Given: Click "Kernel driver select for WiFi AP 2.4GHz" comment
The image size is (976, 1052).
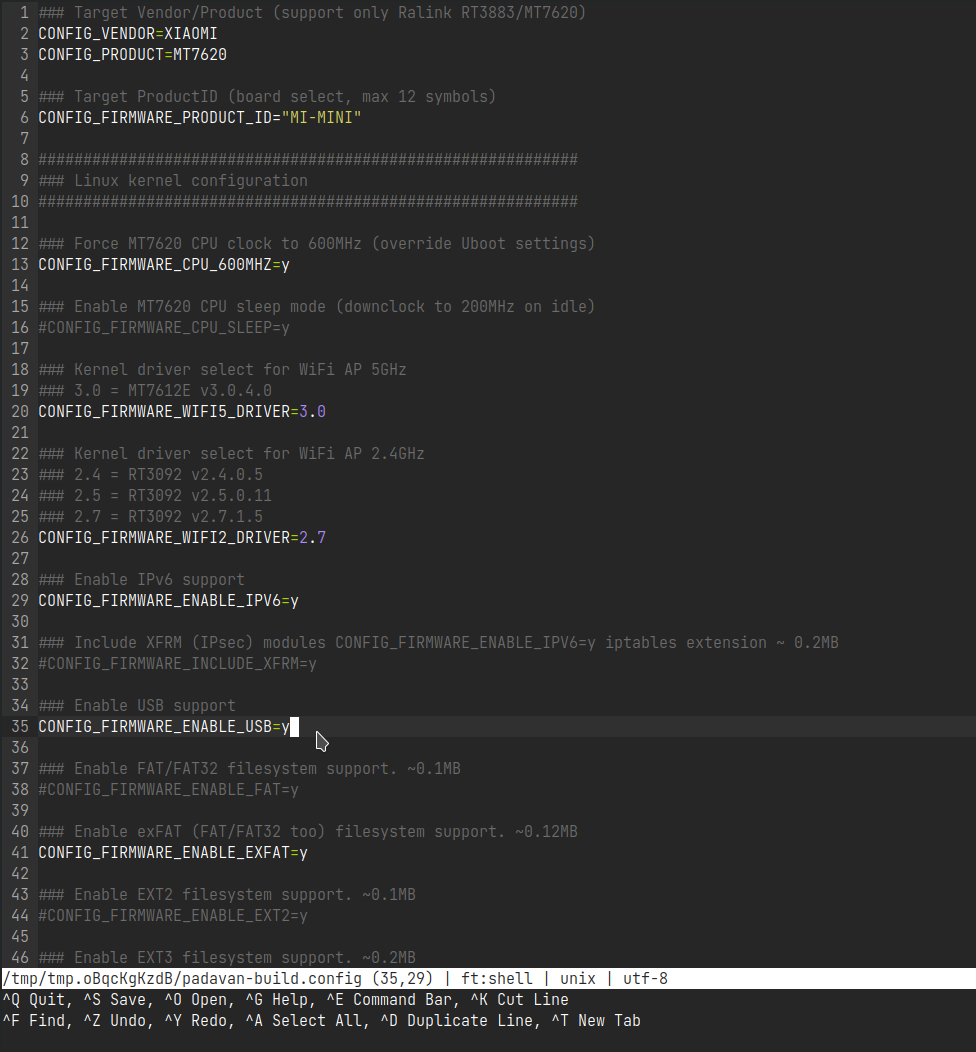Looking at the screenshot, I should click(231, 454).
